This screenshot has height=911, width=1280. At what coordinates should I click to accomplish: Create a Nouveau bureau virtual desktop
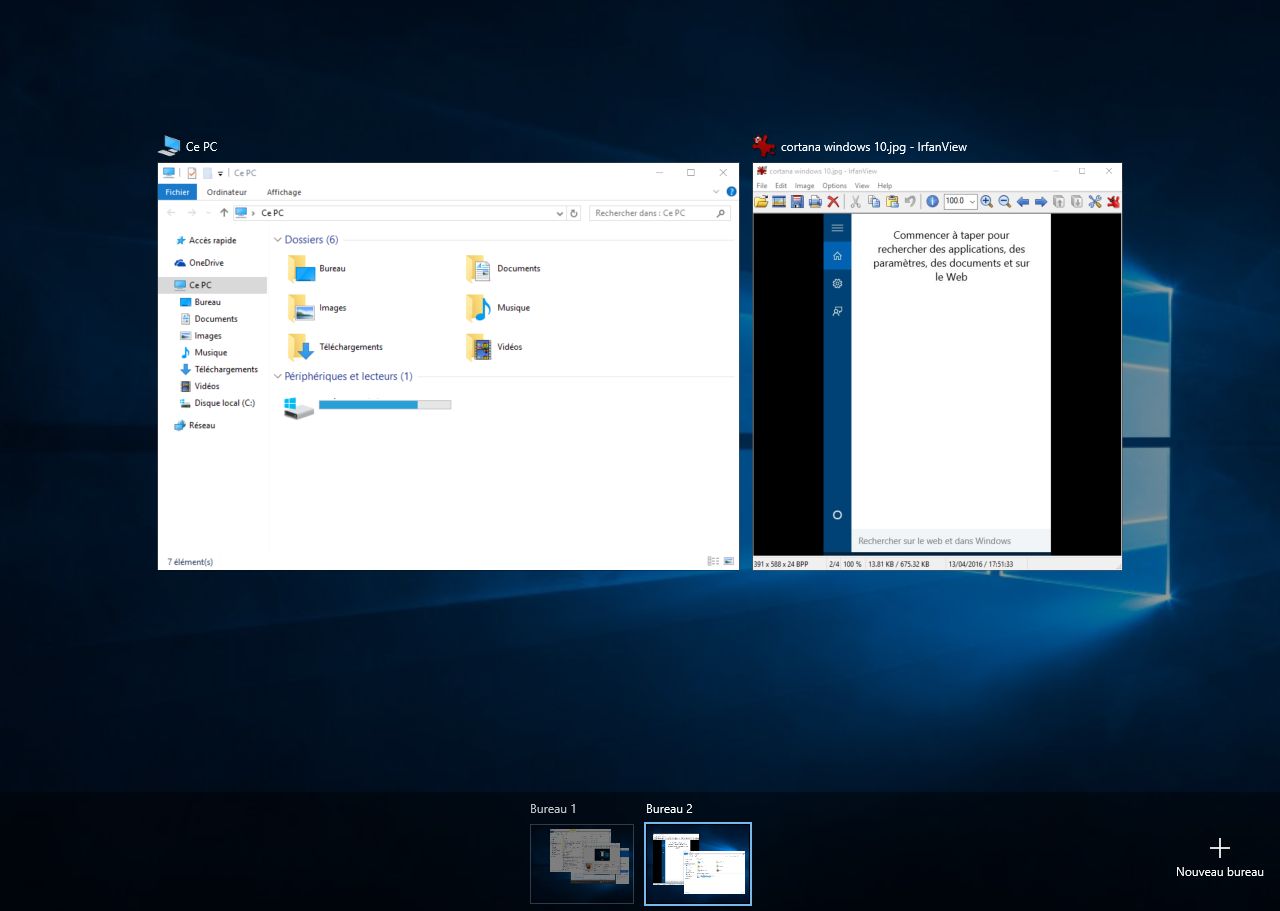click(1220, 848)
